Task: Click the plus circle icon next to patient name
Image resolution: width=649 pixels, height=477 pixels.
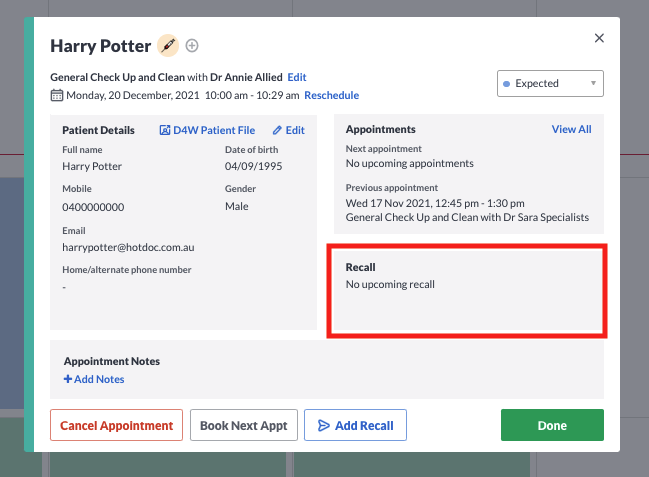Action: tap(192, 46)
